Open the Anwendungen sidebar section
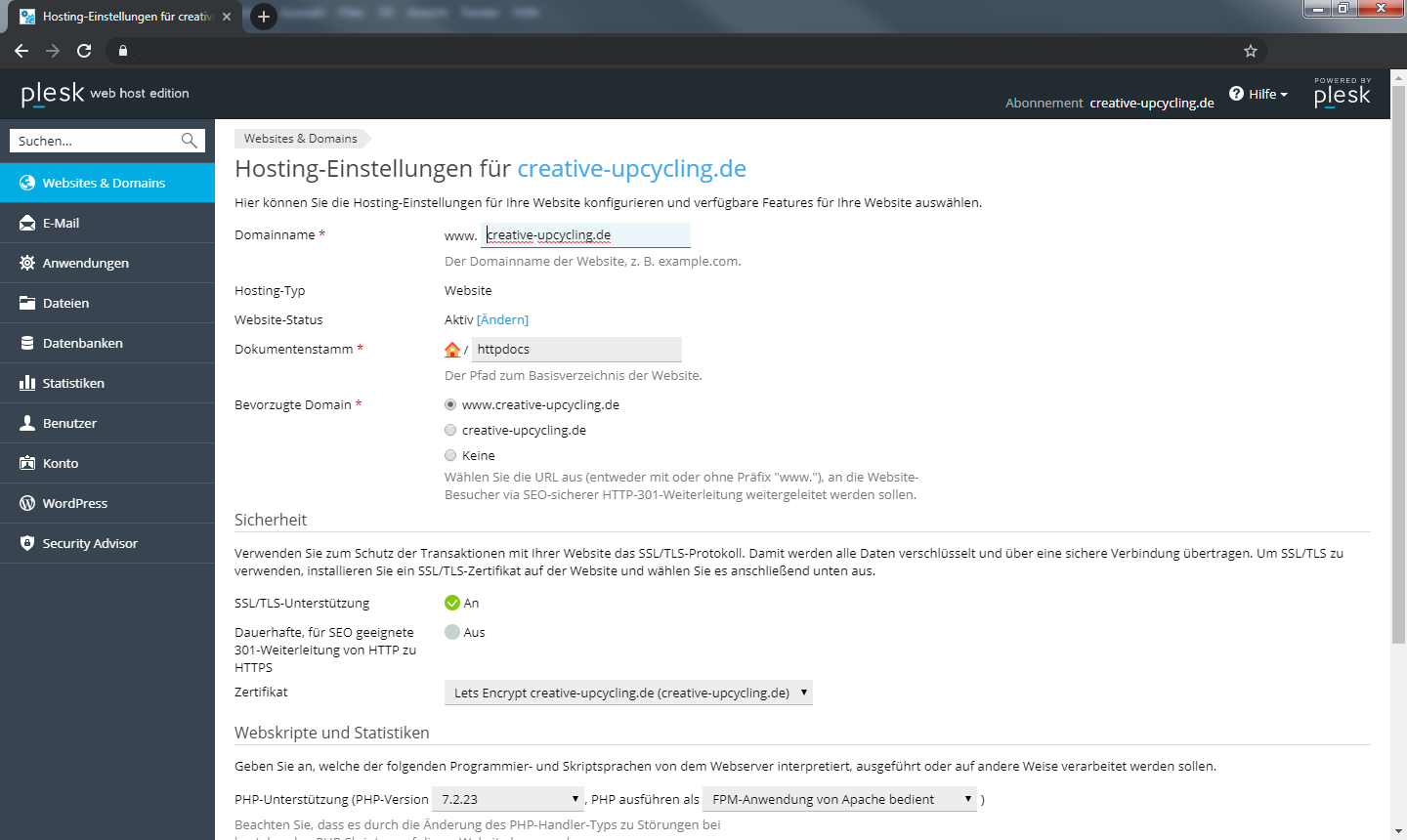The image size is (1407, 840). [107, 263]
